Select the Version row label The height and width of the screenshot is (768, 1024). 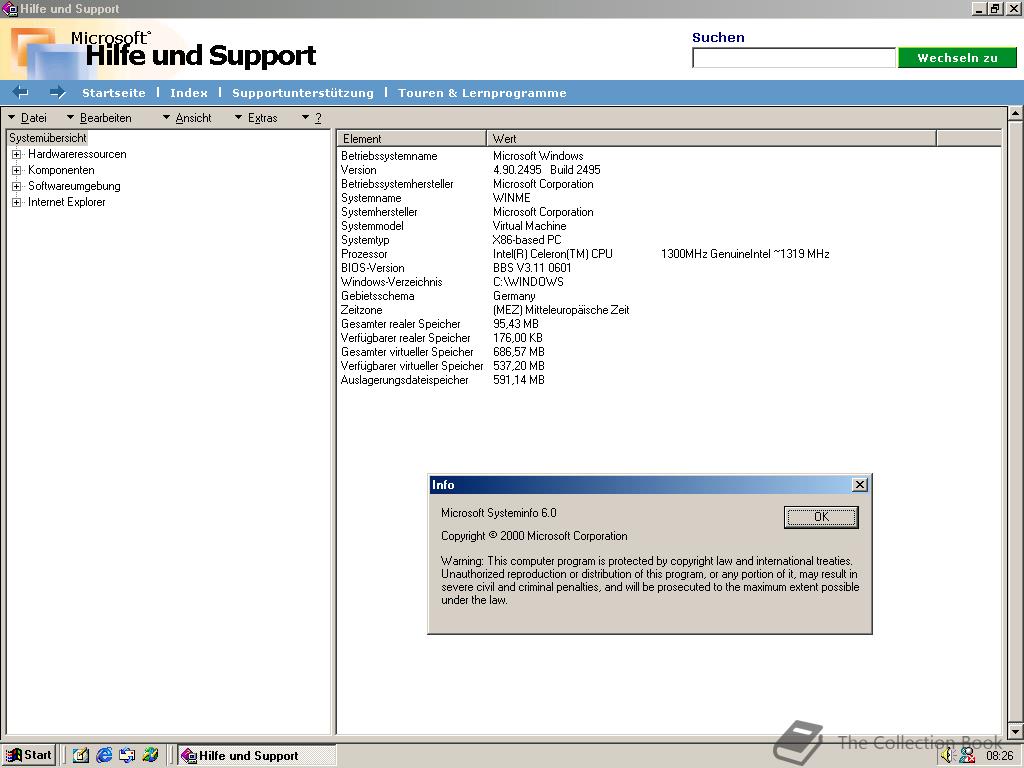(359, 170)
